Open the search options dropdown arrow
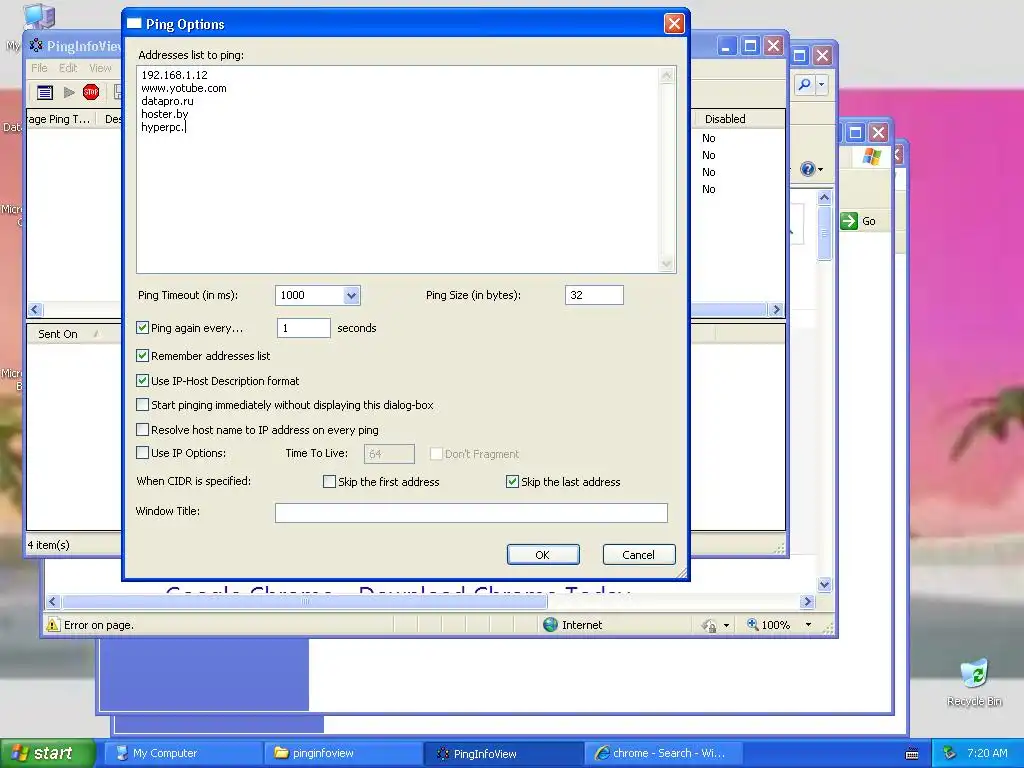Screen dimensions: 1024x768 (822, 84)
